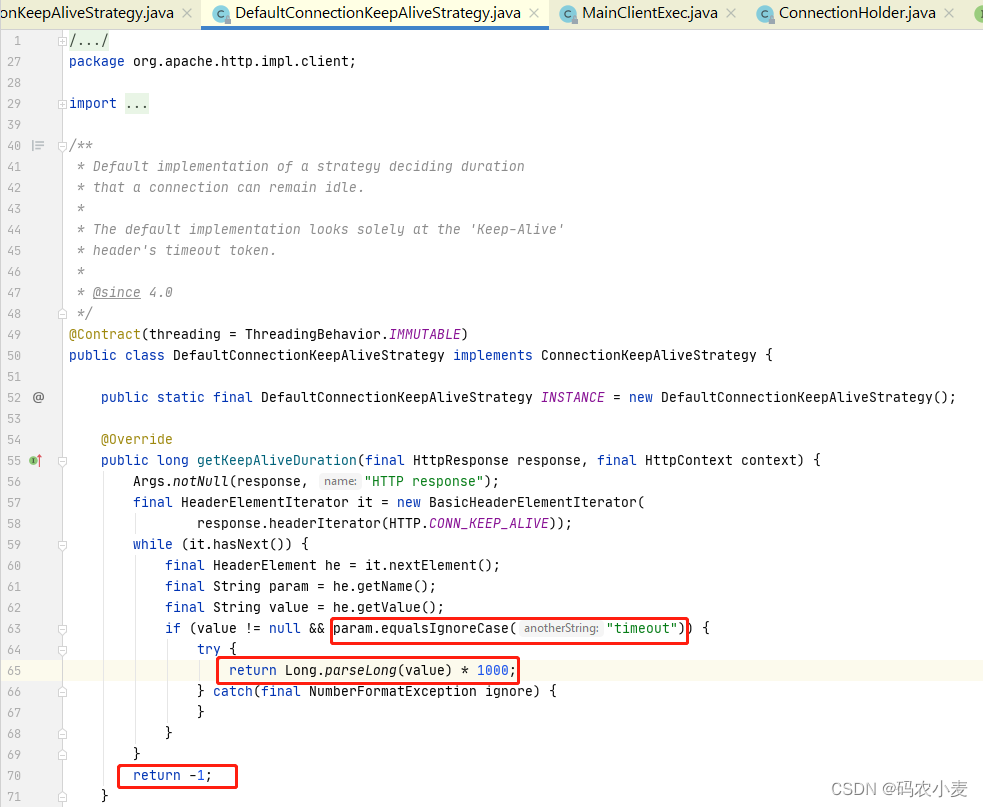Click line number 50 in the gutter

point(14,356)
